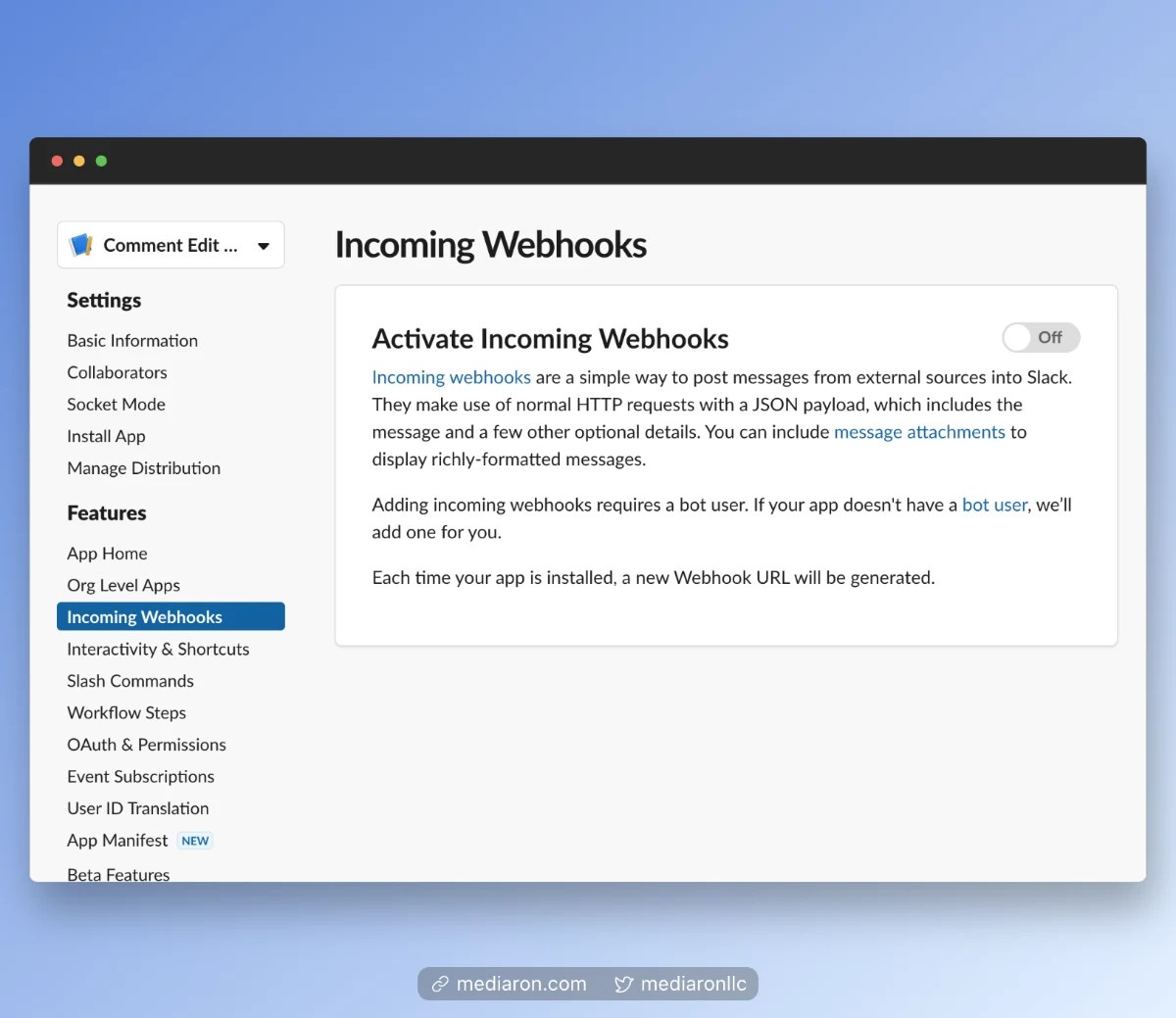Open Interactivity & Shortcuts
The width and height of the screenshot is (1176, 1018).
(158, 649)
